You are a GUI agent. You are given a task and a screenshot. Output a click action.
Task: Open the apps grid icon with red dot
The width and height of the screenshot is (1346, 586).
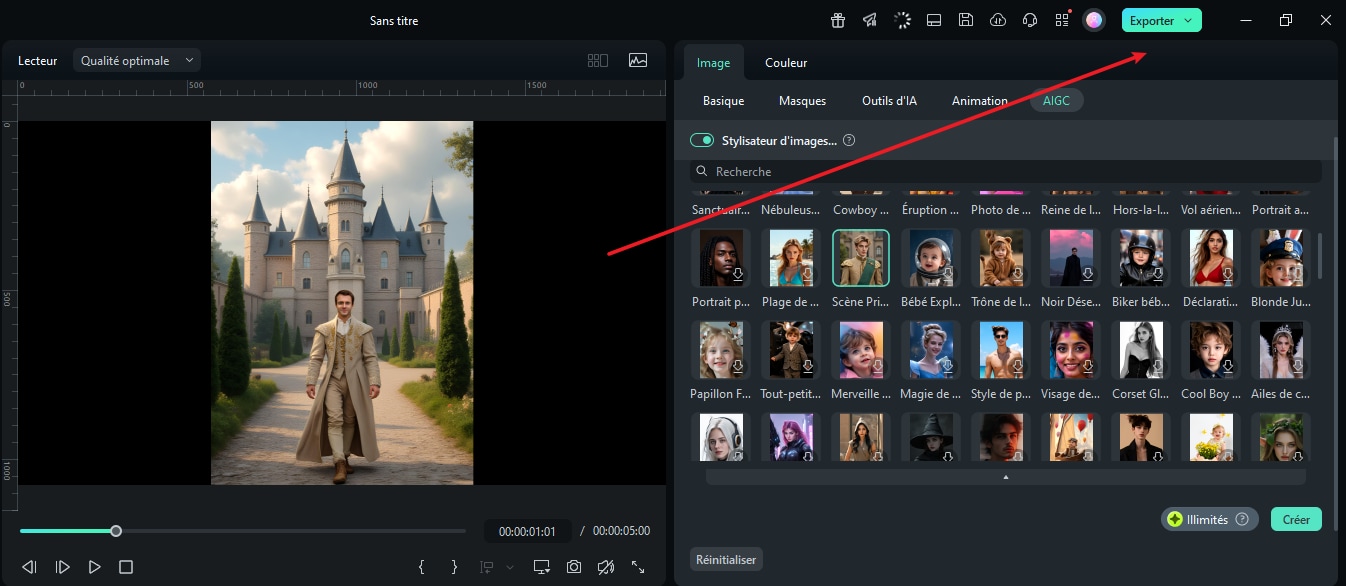click(x=1062, y=20)
